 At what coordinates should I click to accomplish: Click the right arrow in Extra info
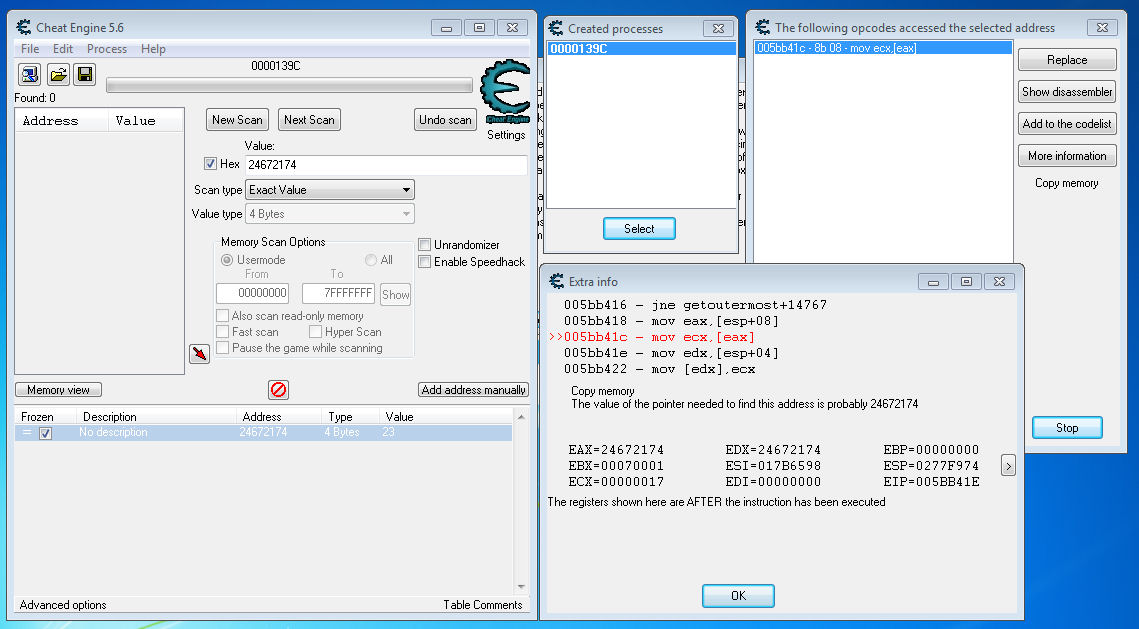[x=1008, y=466]
